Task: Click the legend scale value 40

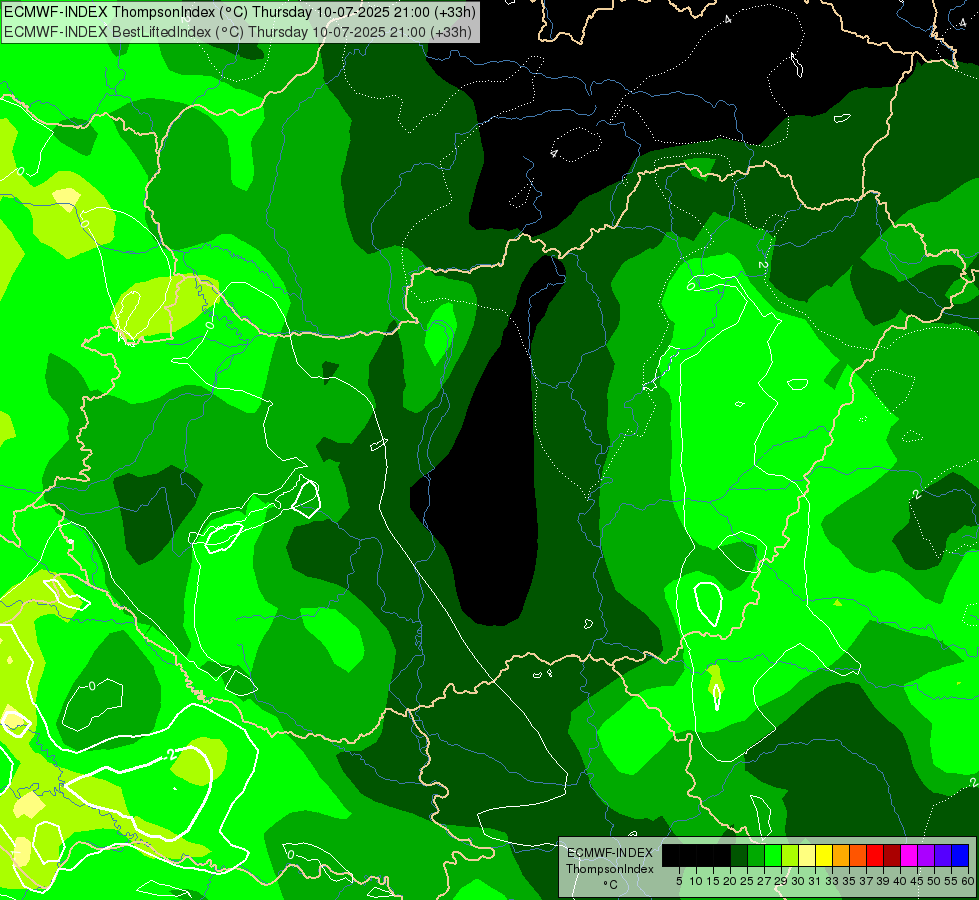Action: click(899, 881)
